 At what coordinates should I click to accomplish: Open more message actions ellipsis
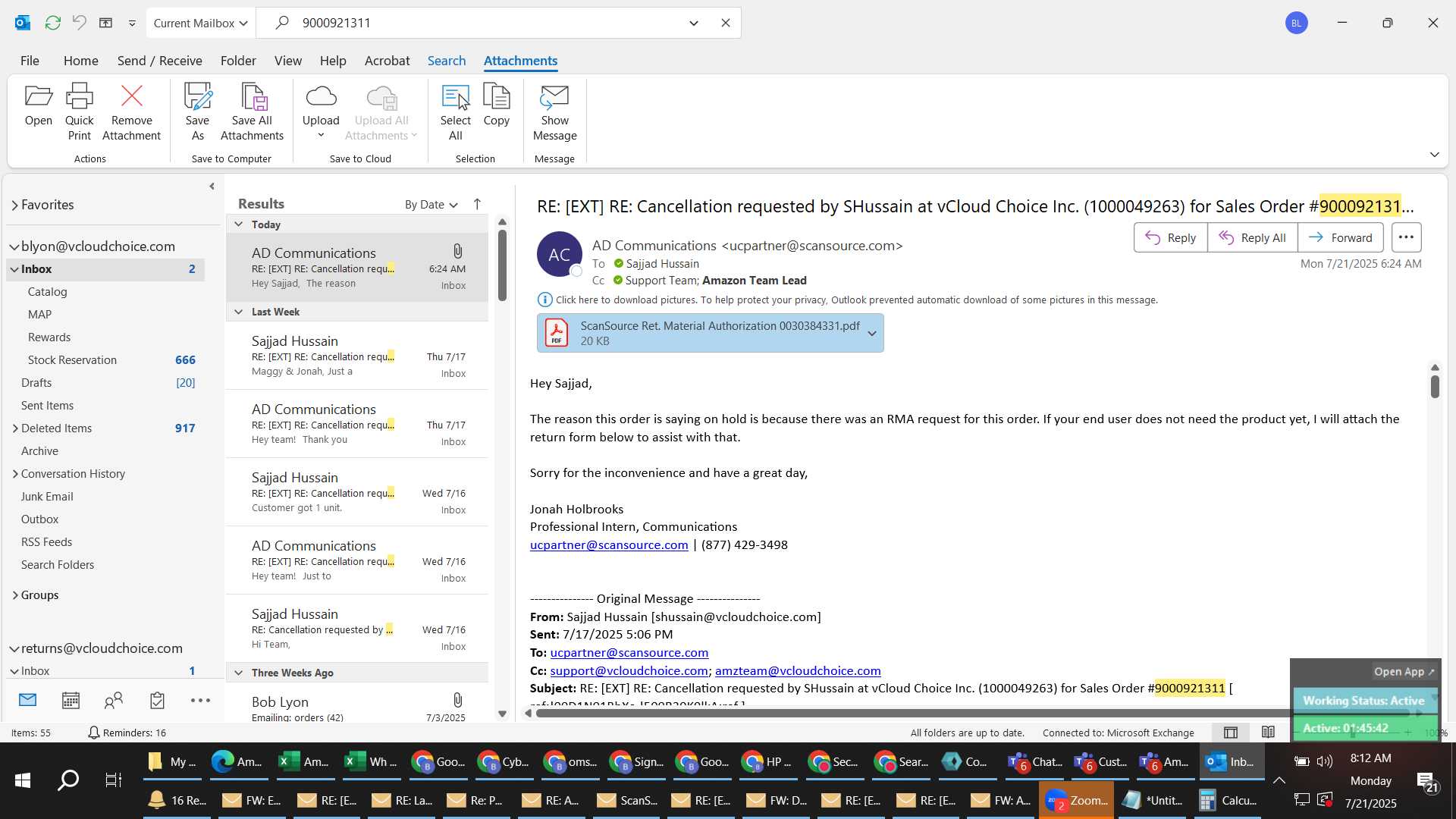pyautogui.click(x=1406, y=237)
